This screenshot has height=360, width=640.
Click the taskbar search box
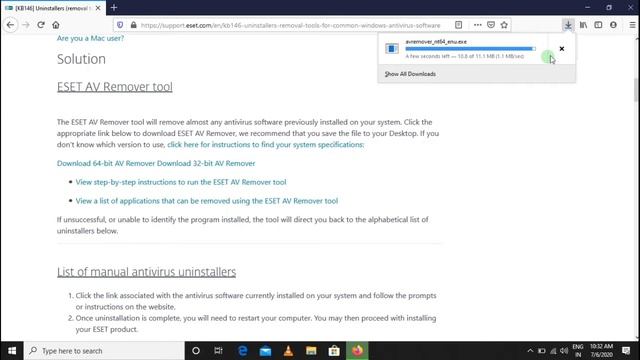[x=104, y=351]
